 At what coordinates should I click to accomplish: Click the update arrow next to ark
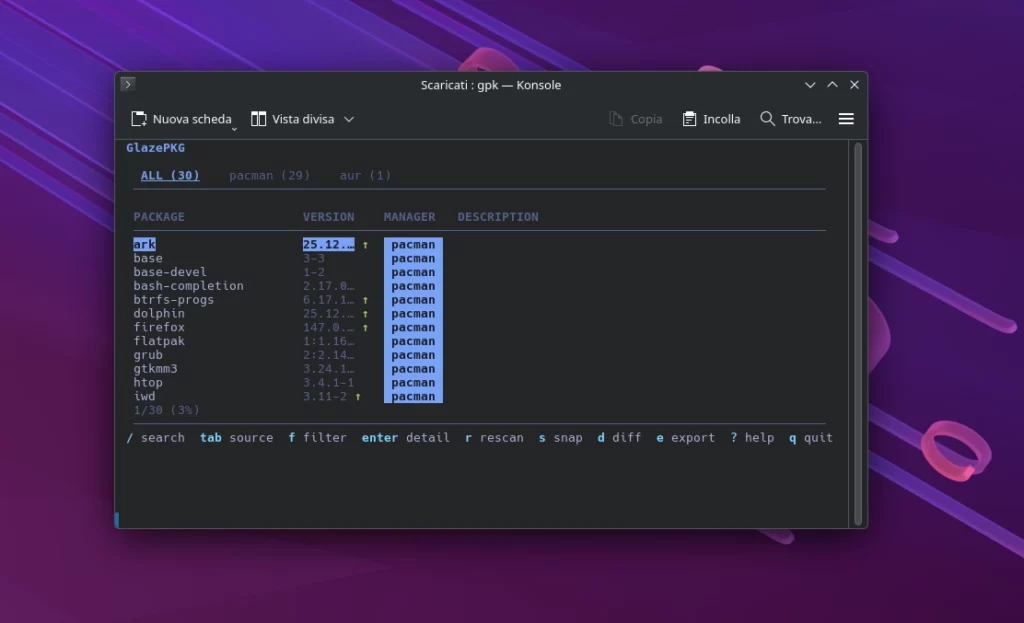pos(366,244)
